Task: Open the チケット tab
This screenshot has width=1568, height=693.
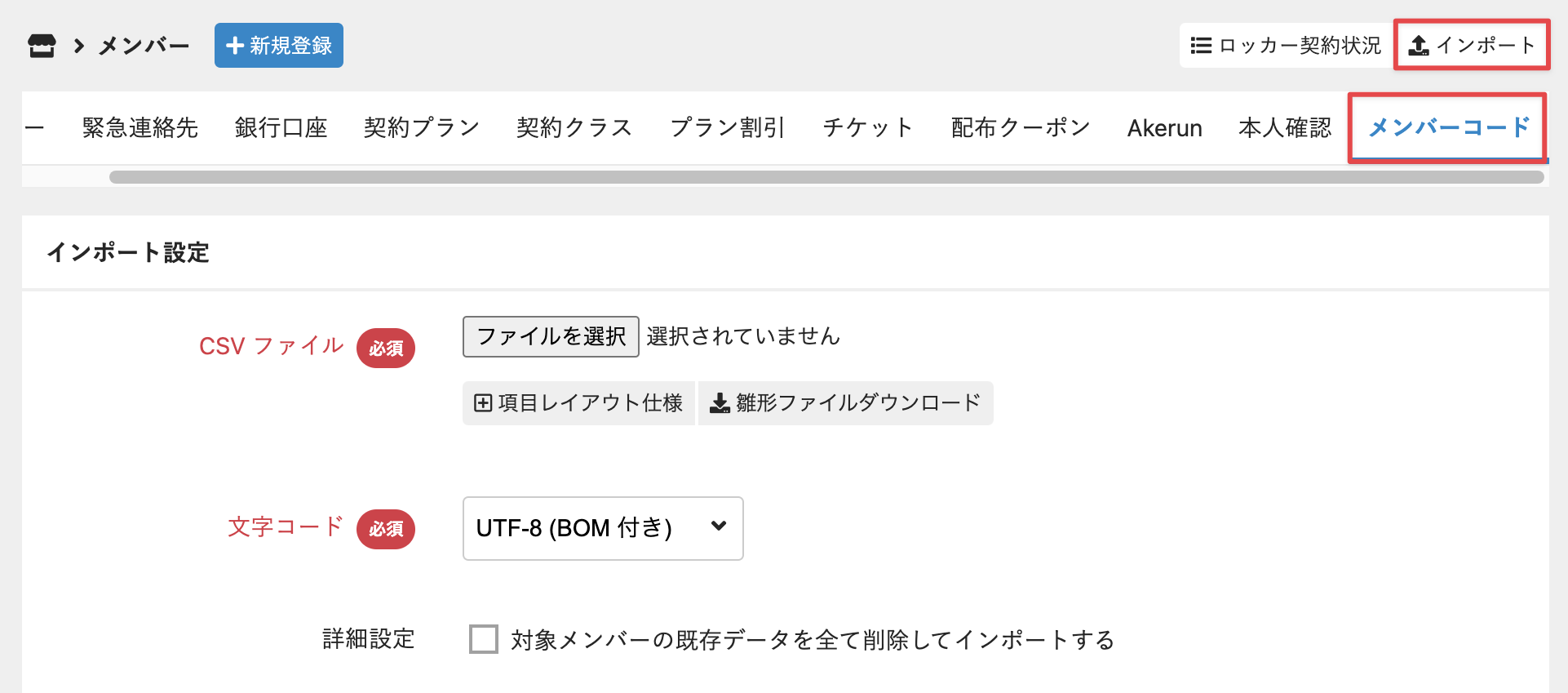Action: [x=867, y=128]
